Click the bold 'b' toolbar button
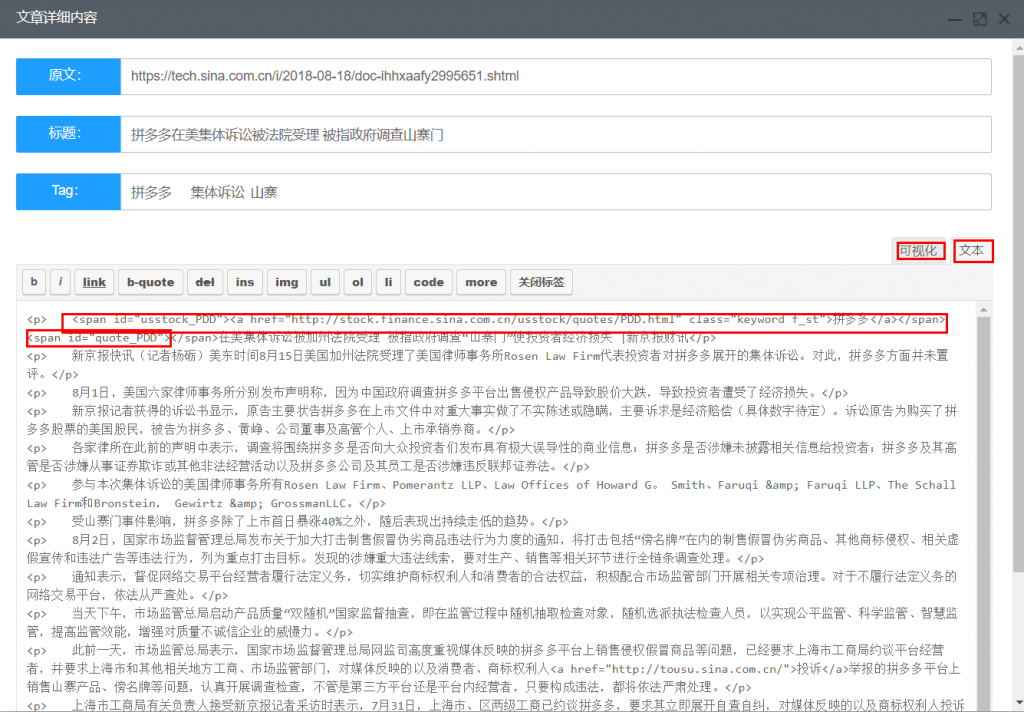This screenshot has height=712, width=1024. [34, 282]
